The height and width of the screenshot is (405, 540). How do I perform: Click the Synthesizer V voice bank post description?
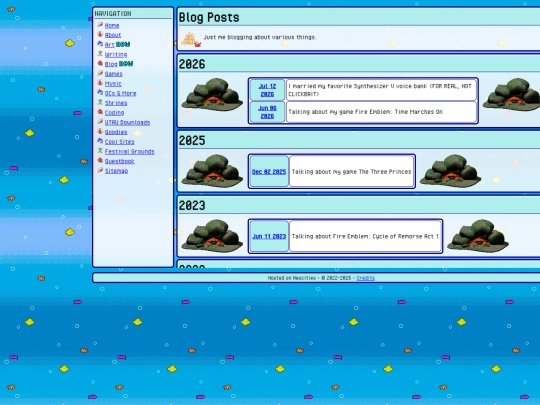(x=380, y=90)
